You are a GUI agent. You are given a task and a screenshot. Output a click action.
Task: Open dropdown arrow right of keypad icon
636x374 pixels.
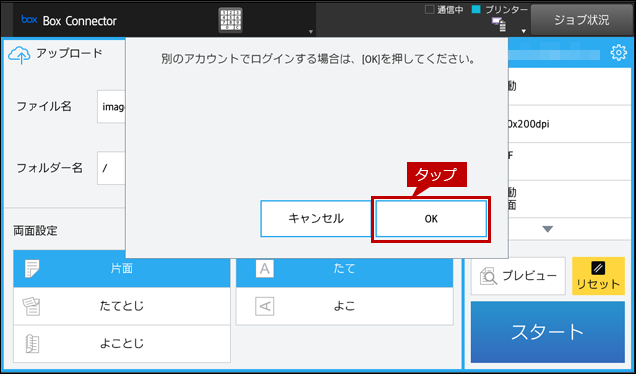(x=311, y=31)
